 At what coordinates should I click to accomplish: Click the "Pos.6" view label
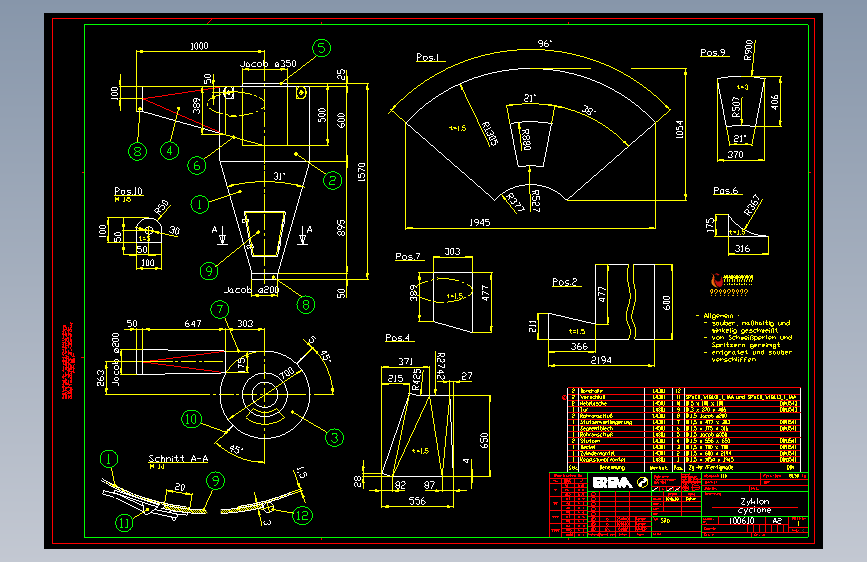click(725, 191)
